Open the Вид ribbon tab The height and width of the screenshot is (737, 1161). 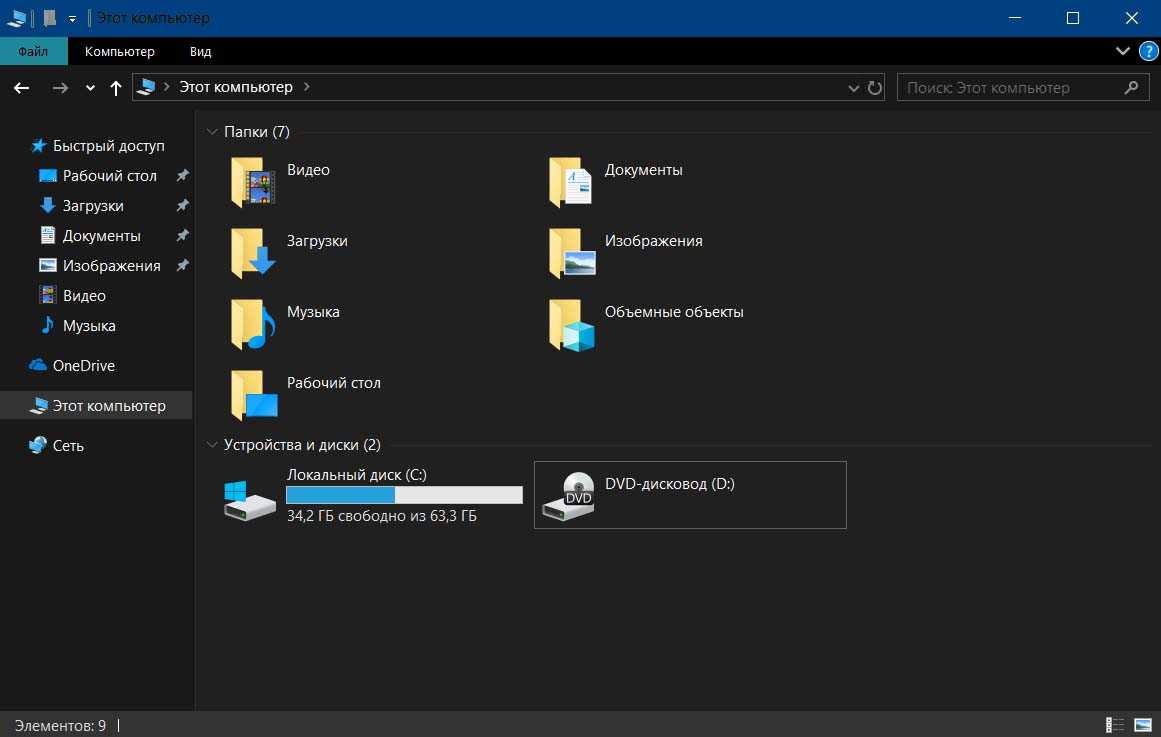[x=200, y=51]
